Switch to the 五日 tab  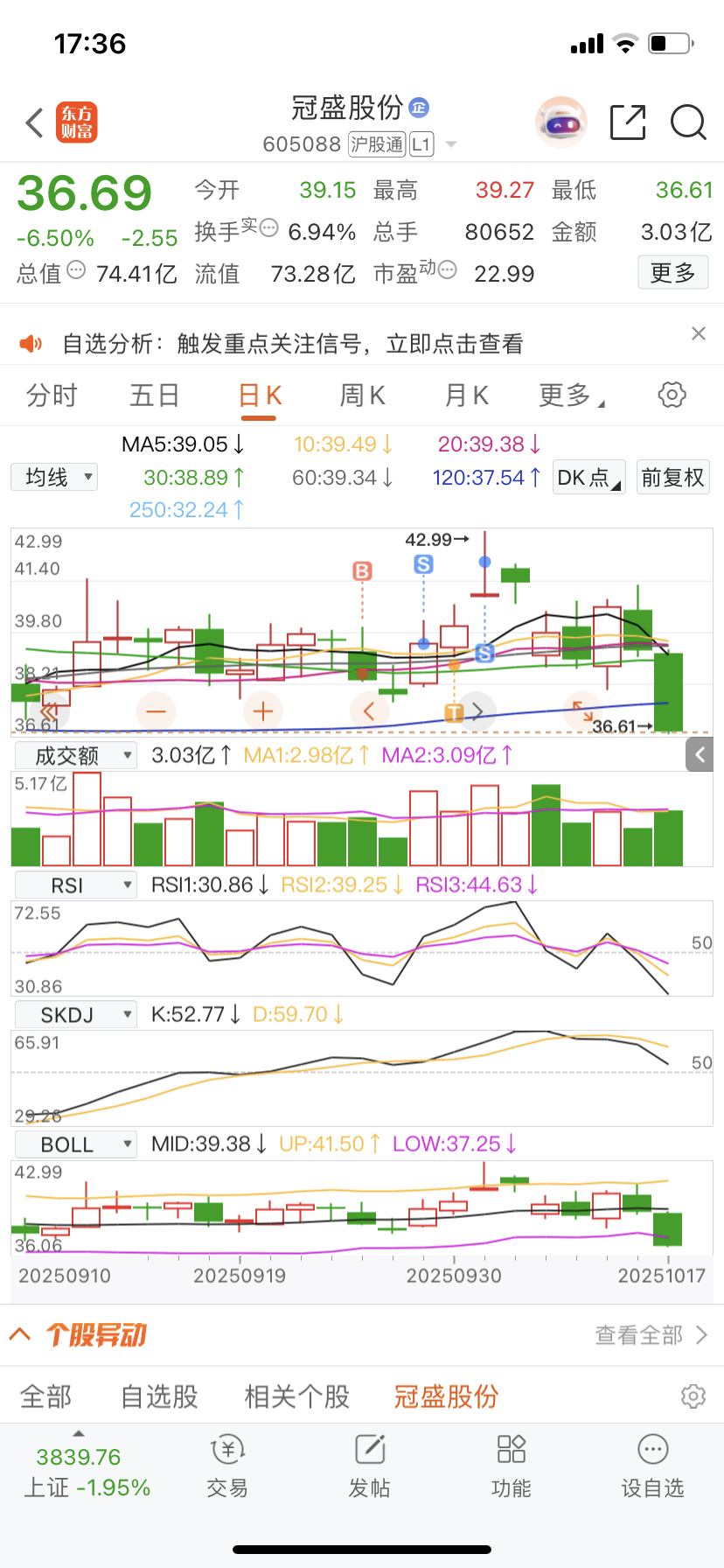click(x=155, y=395)
